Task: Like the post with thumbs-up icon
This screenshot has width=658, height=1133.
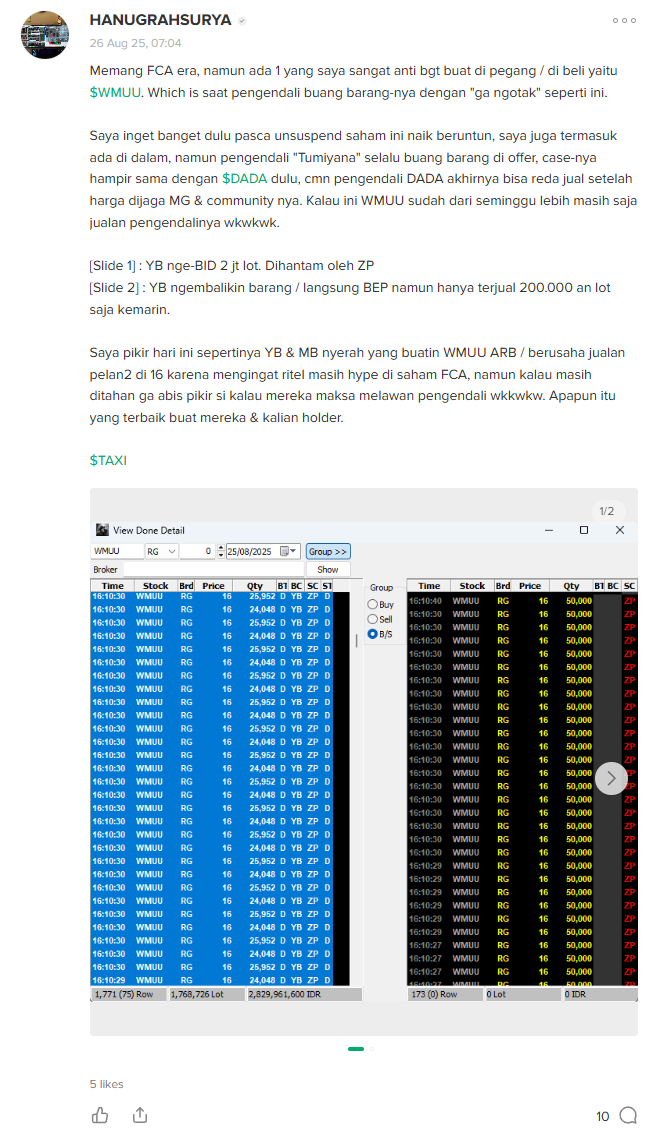Action: tap(100, 1115)
